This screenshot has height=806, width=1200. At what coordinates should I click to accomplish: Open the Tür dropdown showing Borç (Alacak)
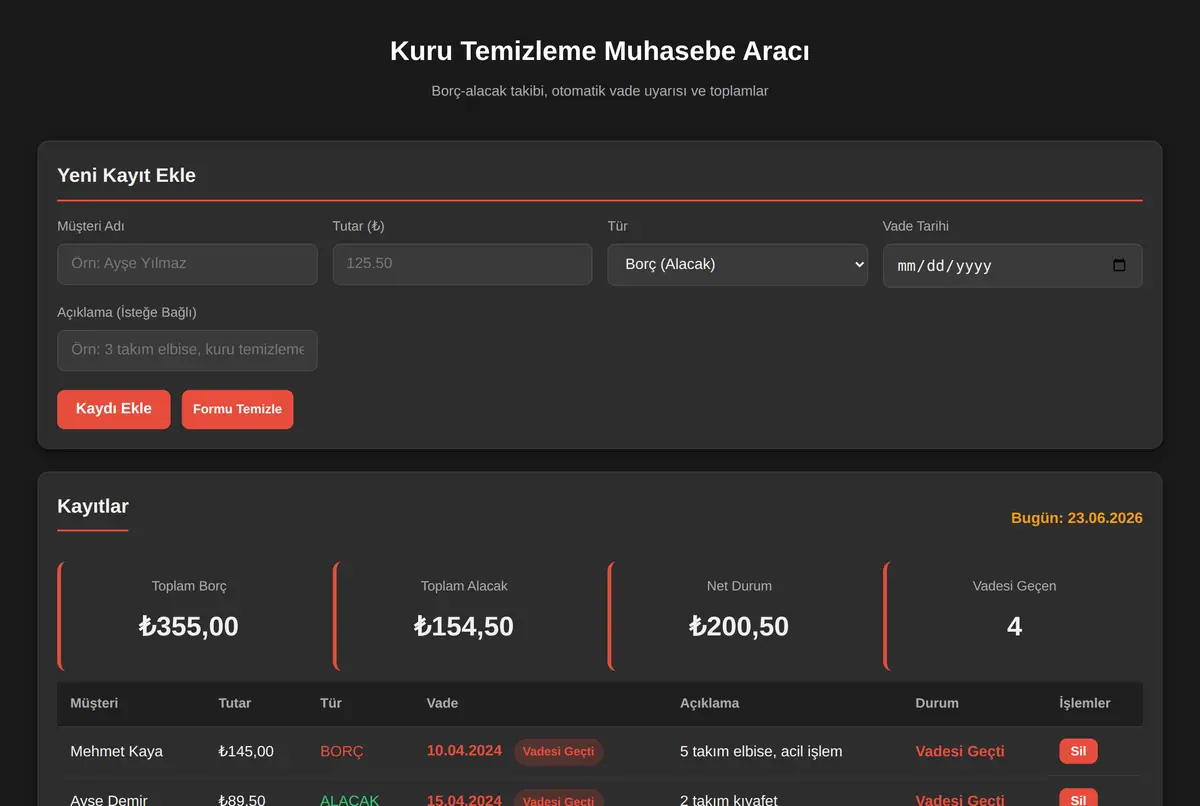(737, 265)
